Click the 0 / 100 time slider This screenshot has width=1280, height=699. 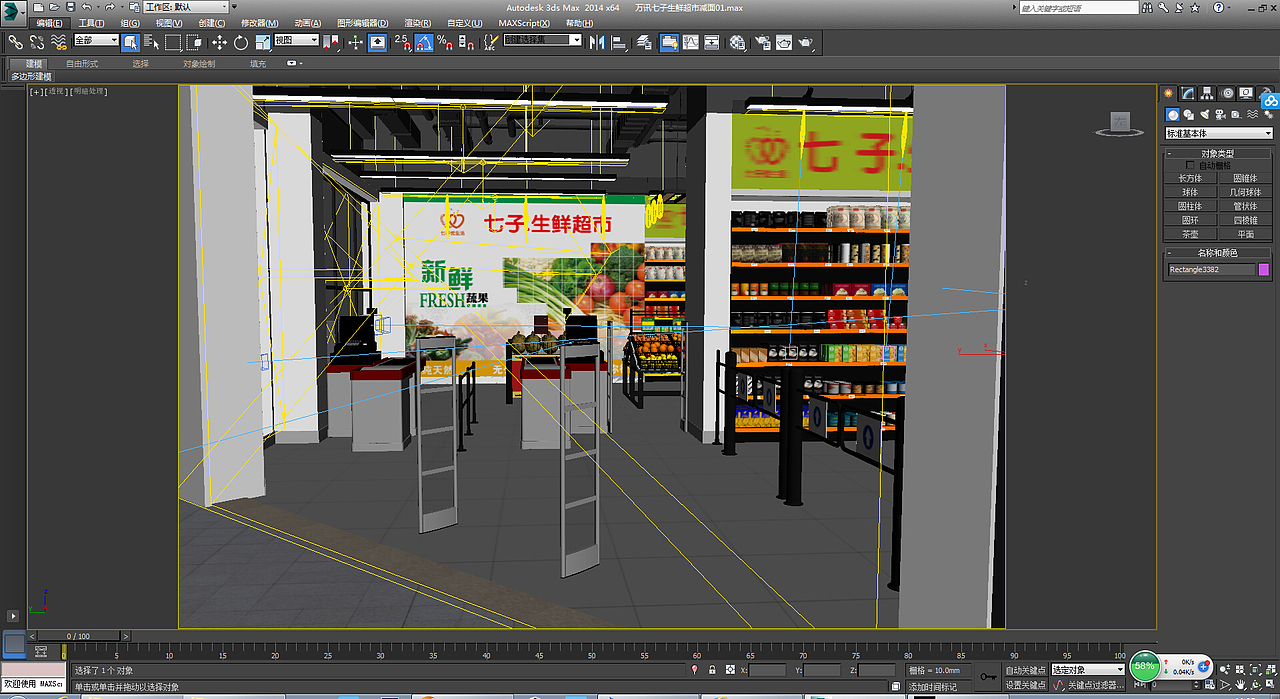pyautogui.click(x=78, y=636)
